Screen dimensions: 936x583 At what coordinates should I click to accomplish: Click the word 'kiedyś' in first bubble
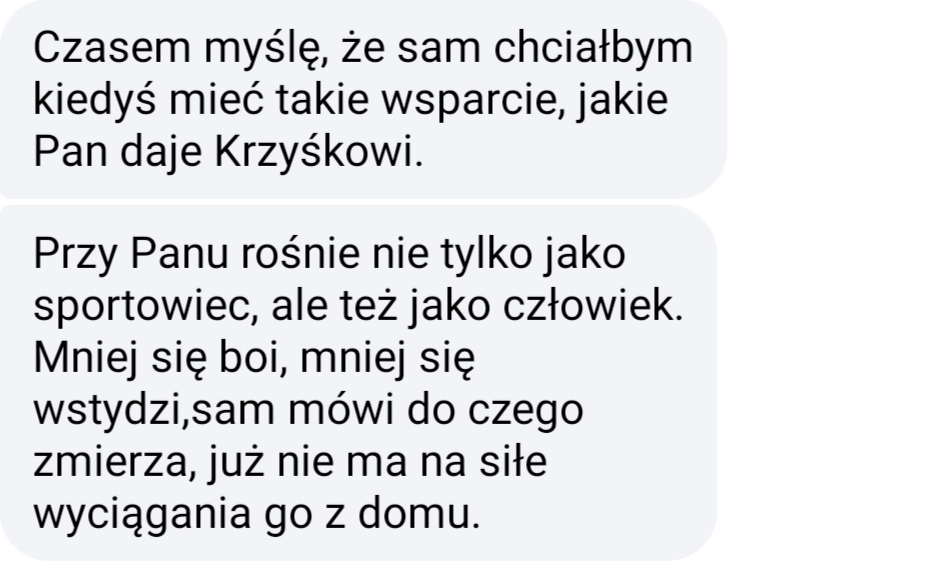point(94,100)
